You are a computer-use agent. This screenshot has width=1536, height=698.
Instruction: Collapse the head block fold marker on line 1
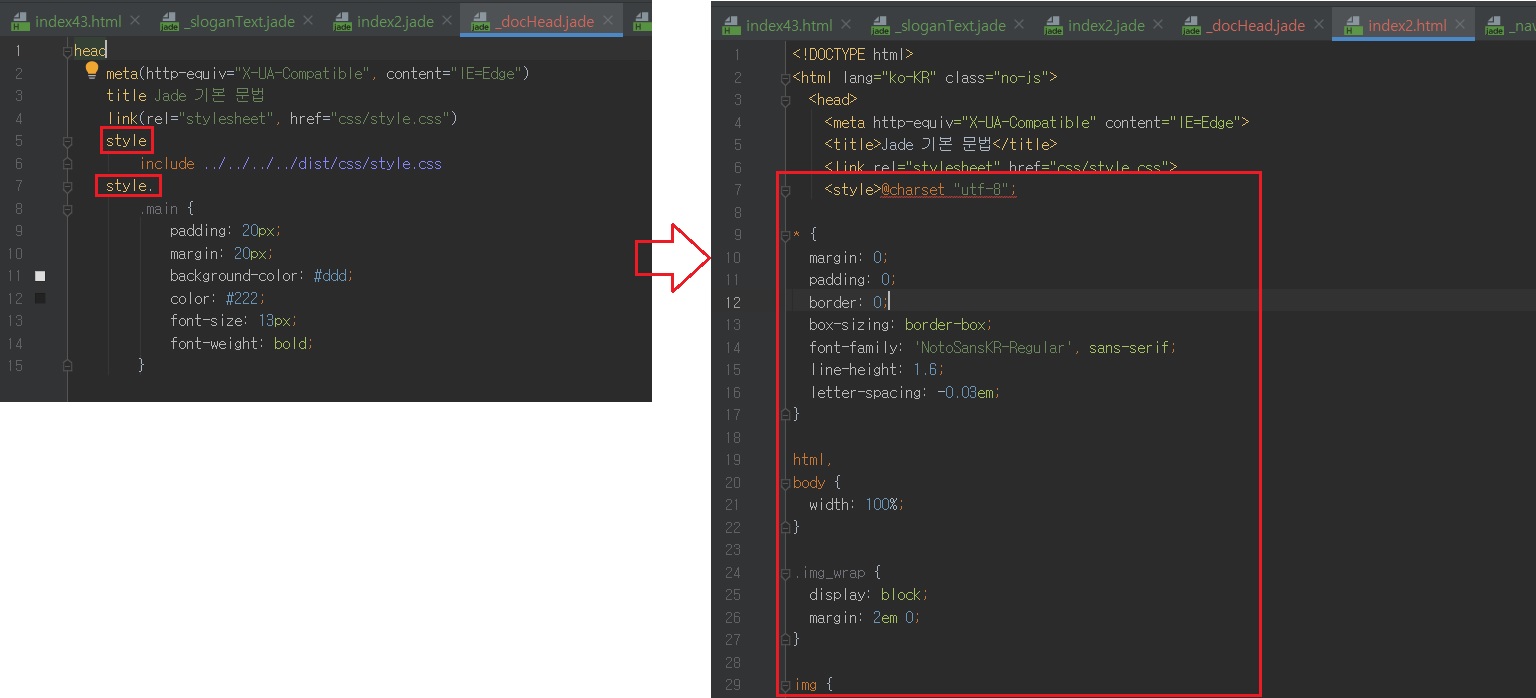[x=67, y=50]
